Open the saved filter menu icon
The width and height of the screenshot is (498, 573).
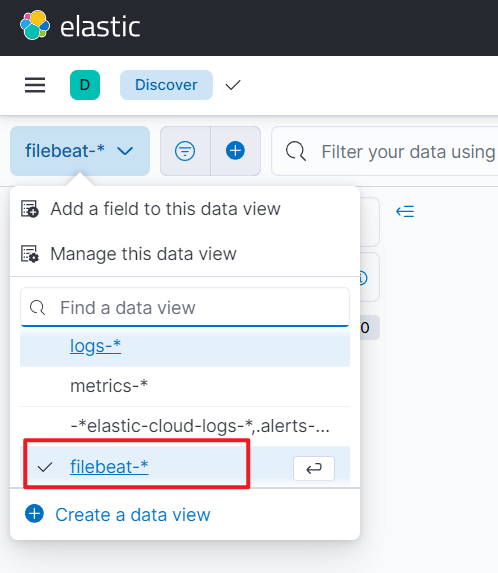185,151
